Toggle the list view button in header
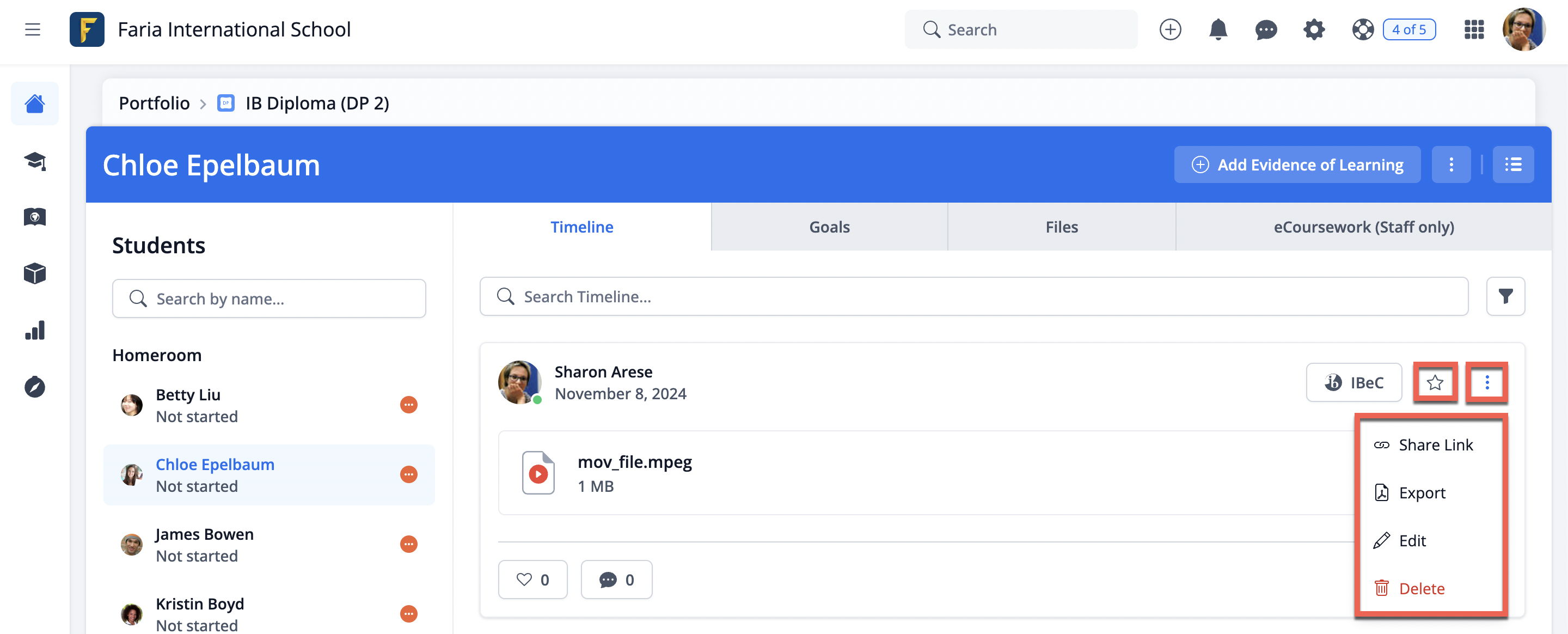 point(1512,164)
